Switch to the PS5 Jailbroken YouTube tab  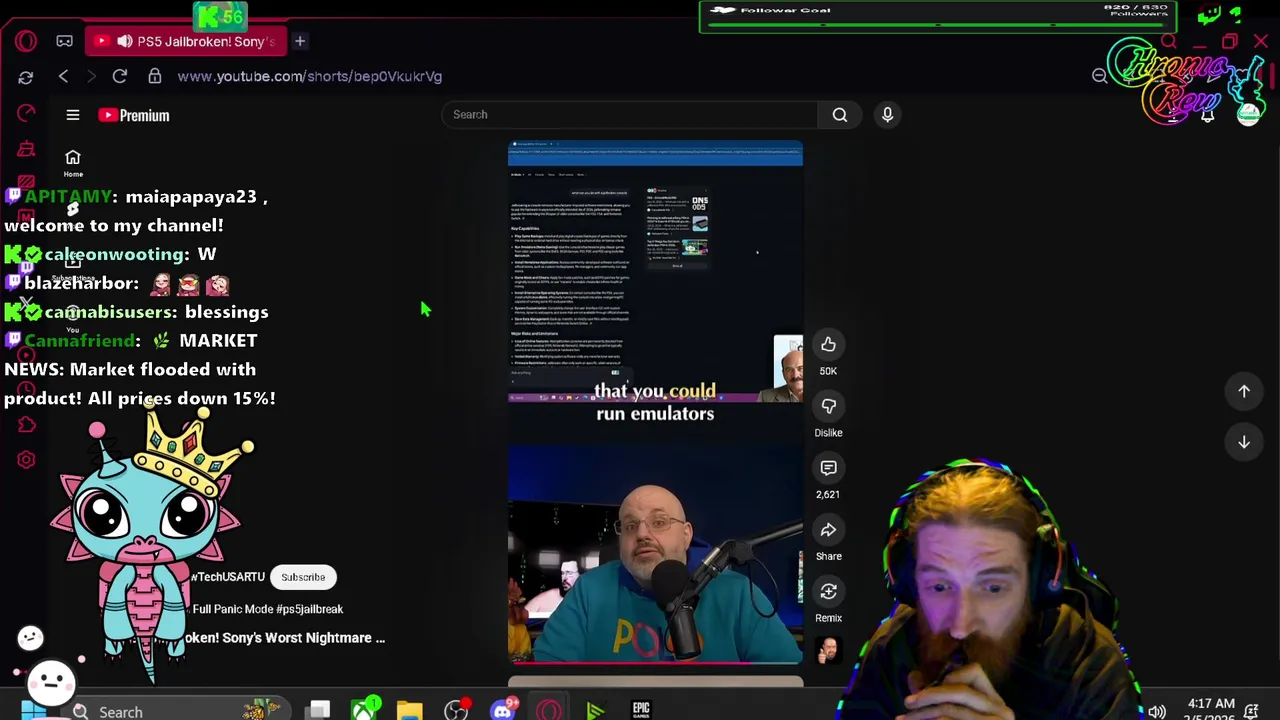(186, 41)
